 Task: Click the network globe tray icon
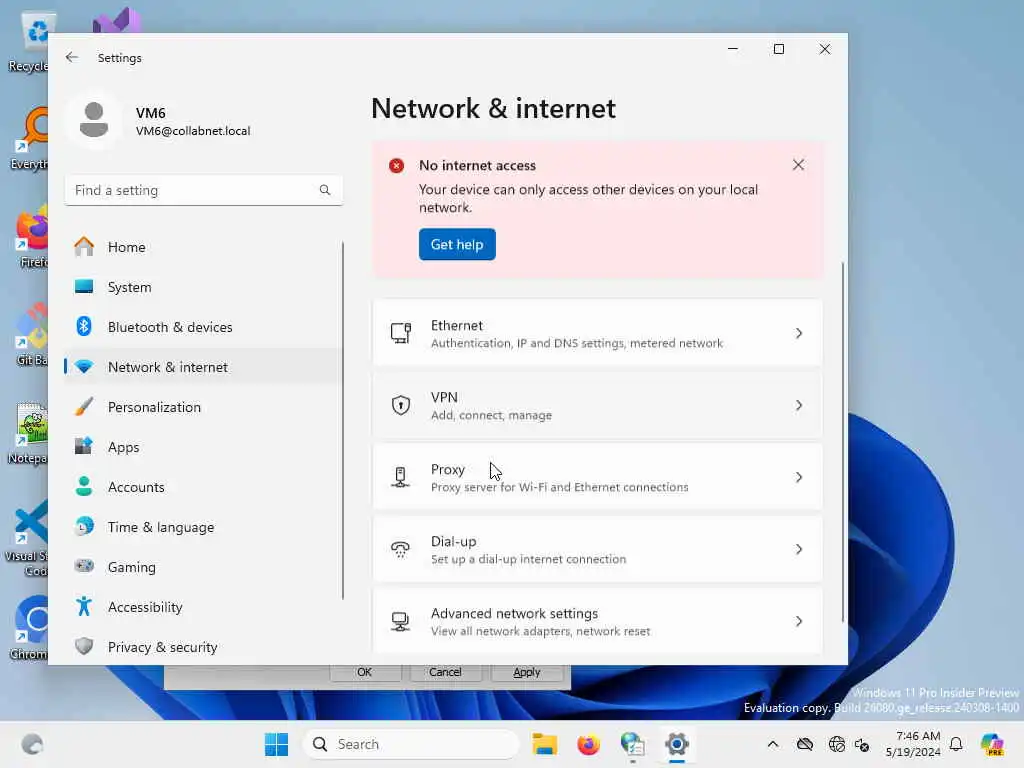[837, 744]
